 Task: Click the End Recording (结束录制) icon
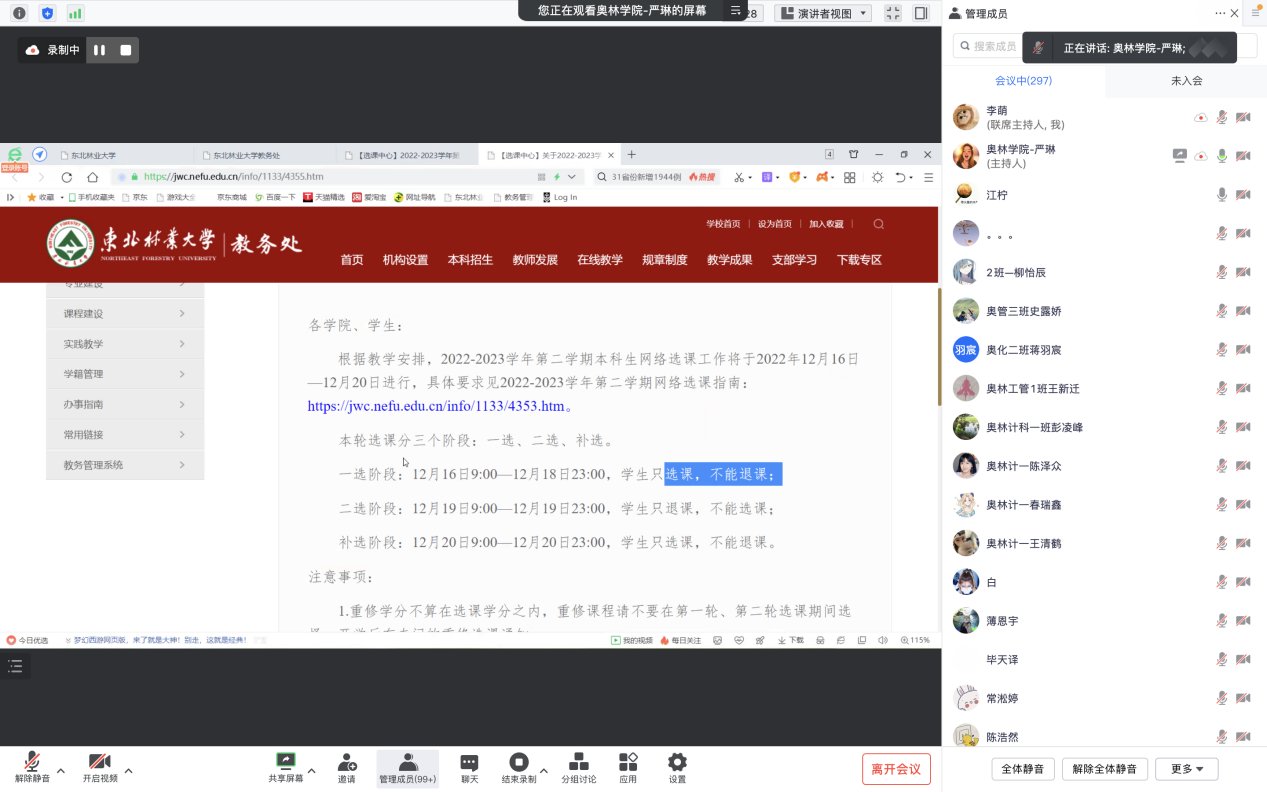518,763
